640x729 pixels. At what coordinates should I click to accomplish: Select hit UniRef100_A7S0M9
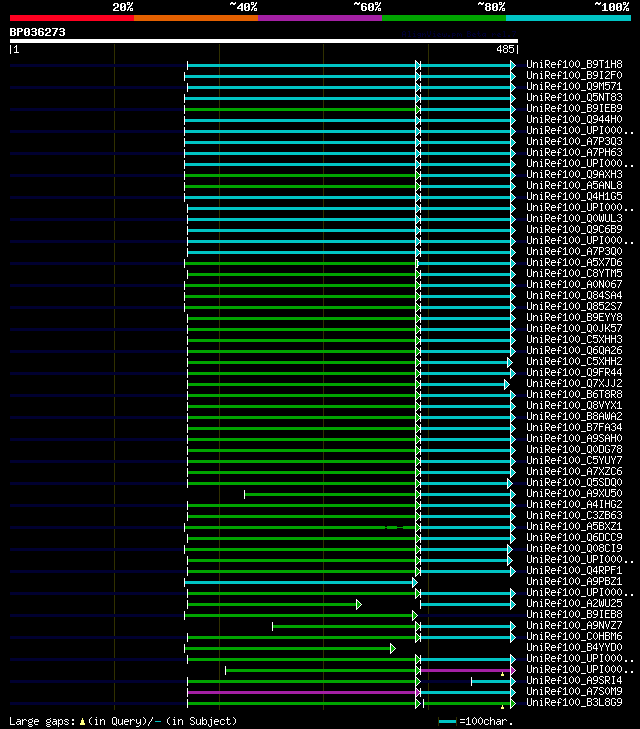(574, 691)
